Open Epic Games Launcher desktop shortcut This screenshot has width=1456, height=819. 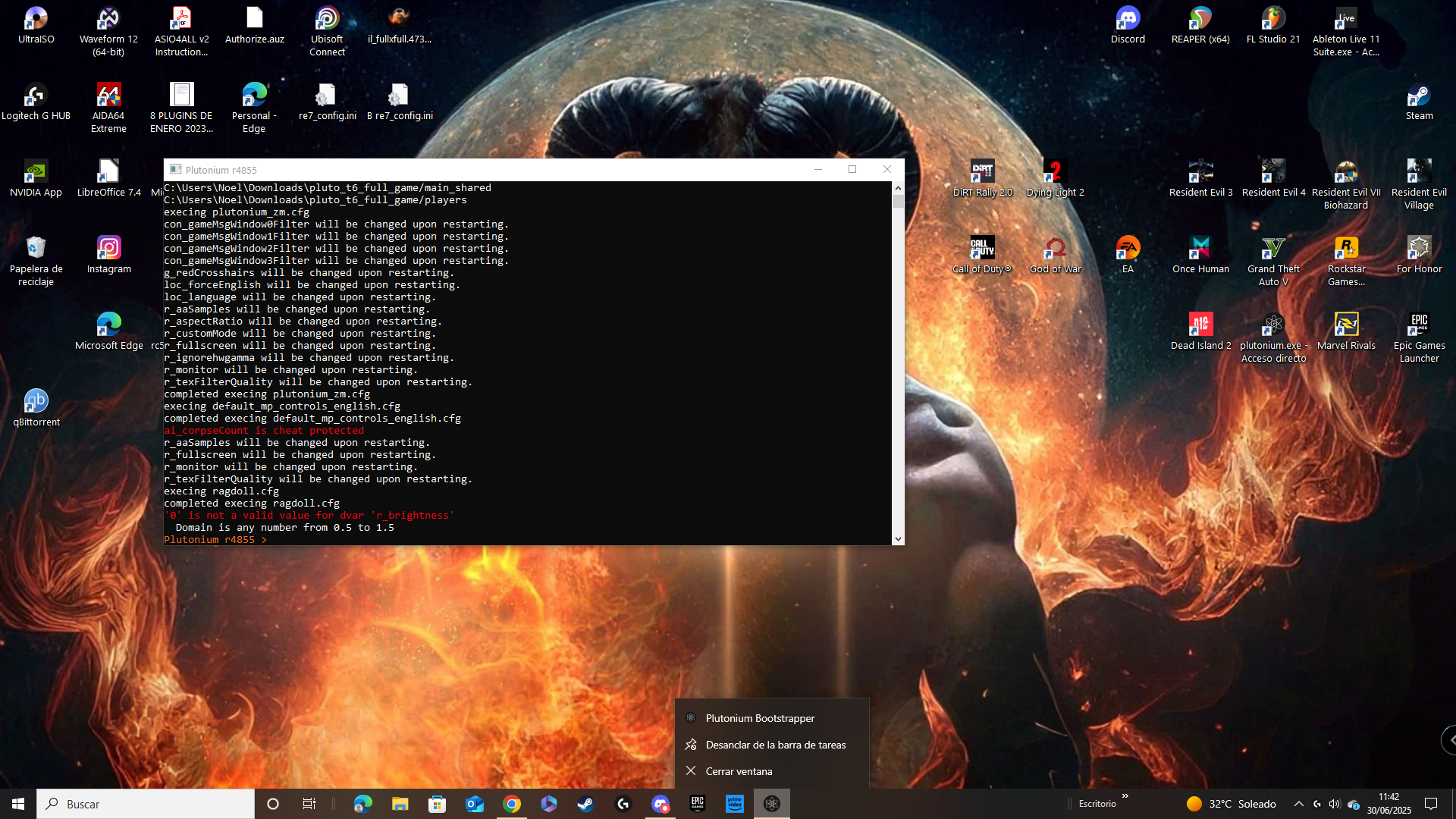[x=1419, y=338]
